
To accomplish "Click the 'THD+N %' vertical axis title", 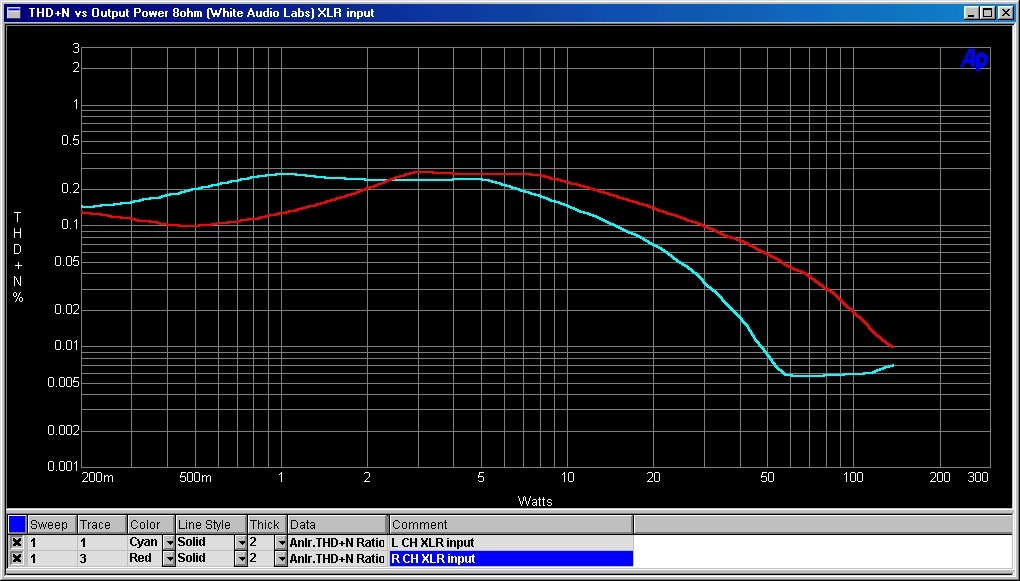I will (18, 257).
